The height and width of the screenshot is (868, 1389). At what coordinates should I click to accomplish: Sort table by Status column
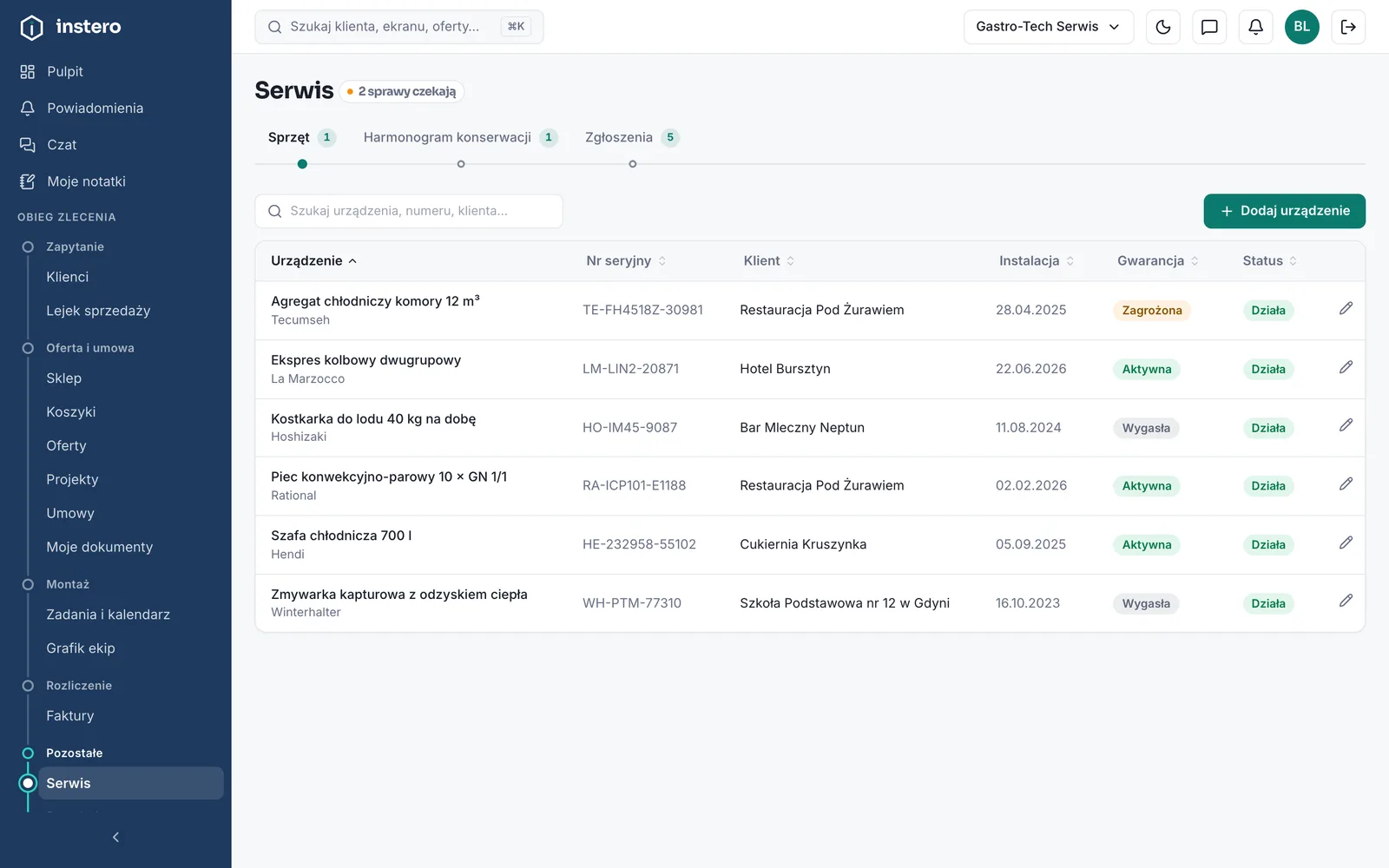(x=1270, y=260)
